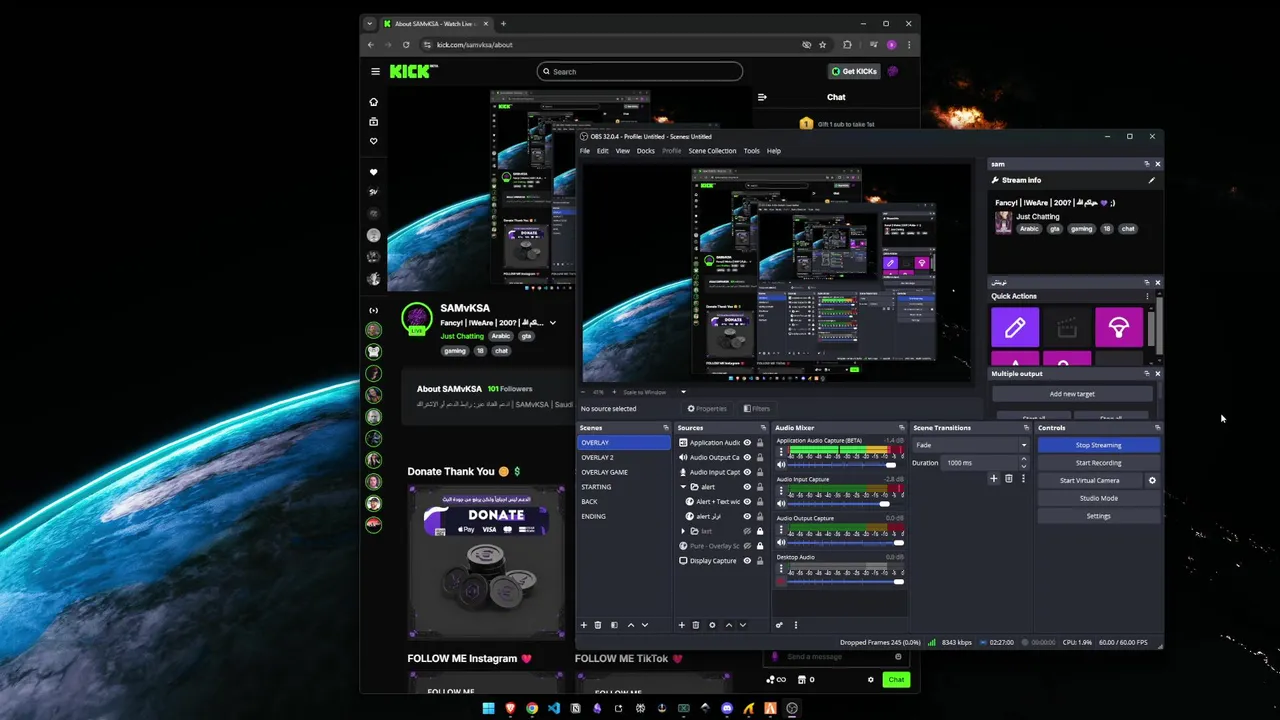This screenshot has width=1280, height=720.
Task: Reload the Kick page in Chrome
Action: point(406,45)
